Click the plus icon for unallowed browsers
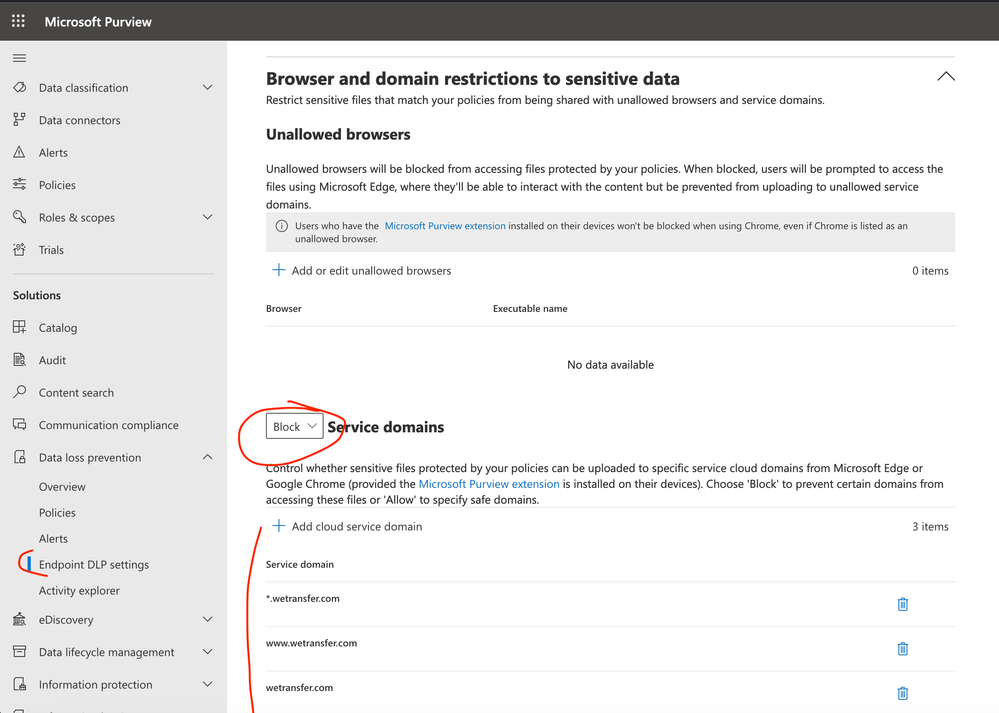999x713 pixels. pos(278,270)
